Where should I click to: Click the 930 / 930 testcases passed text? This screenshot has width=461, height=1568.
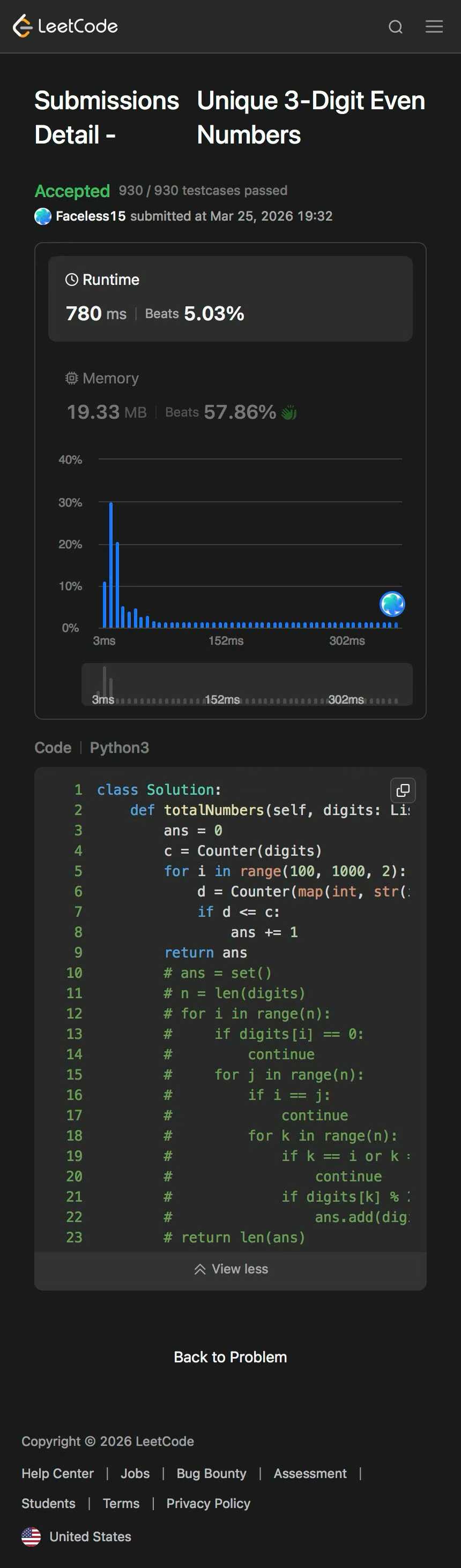(203, 191)
